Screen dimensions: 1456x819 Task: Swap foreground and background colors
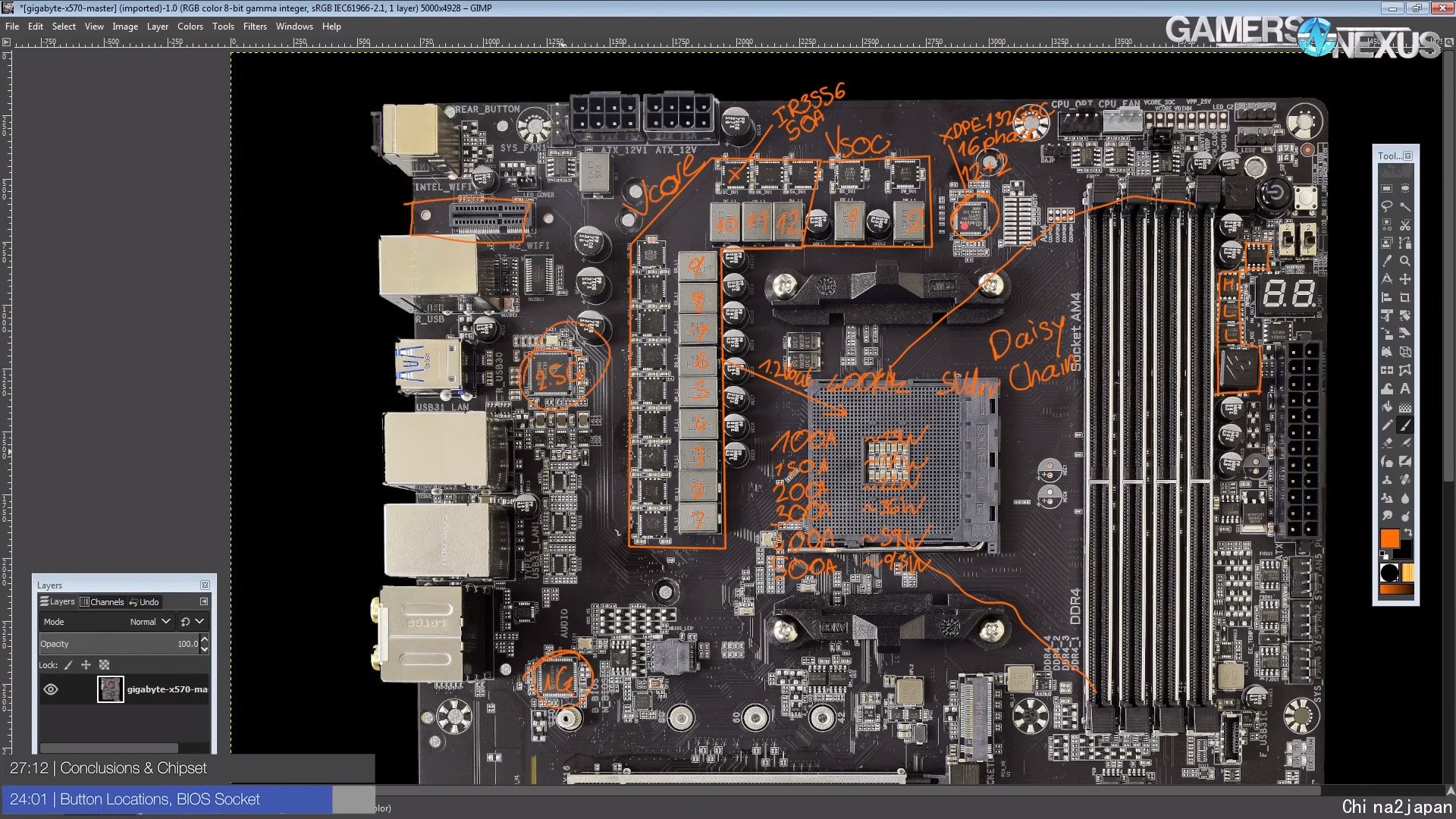[1408, 533]
